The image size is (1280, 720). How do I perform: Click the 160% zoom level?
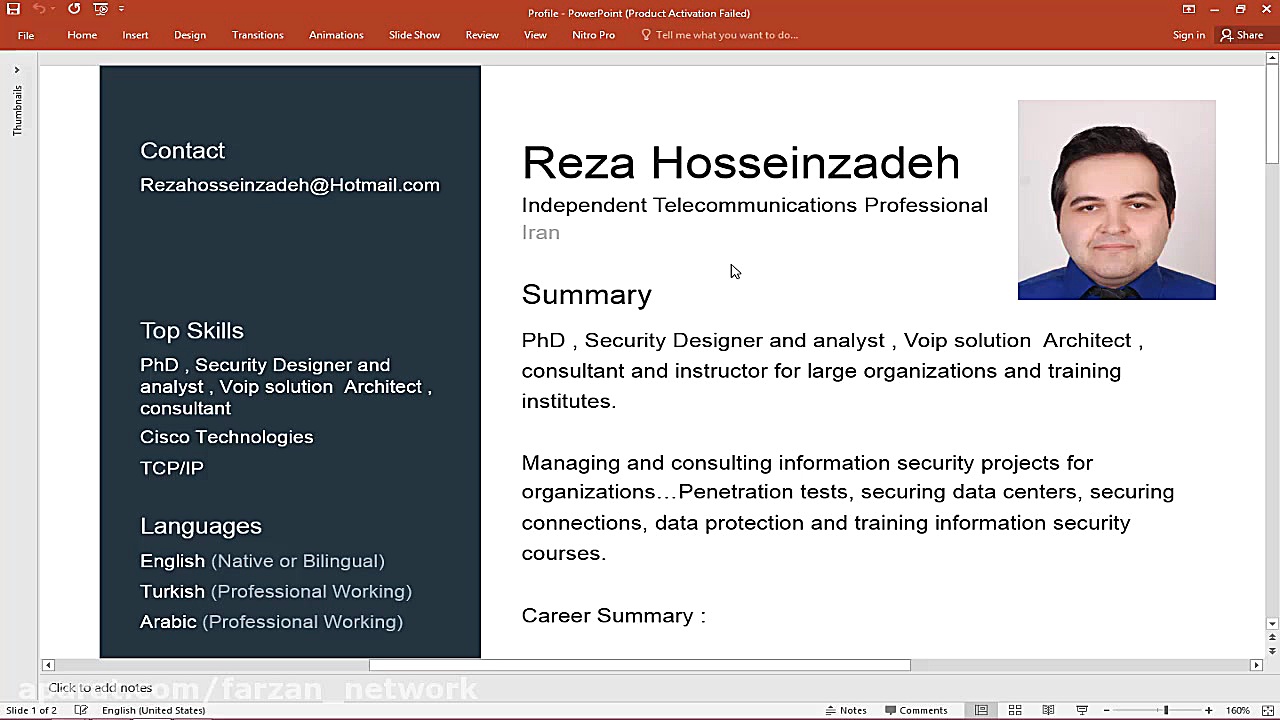pos(1238,710)
